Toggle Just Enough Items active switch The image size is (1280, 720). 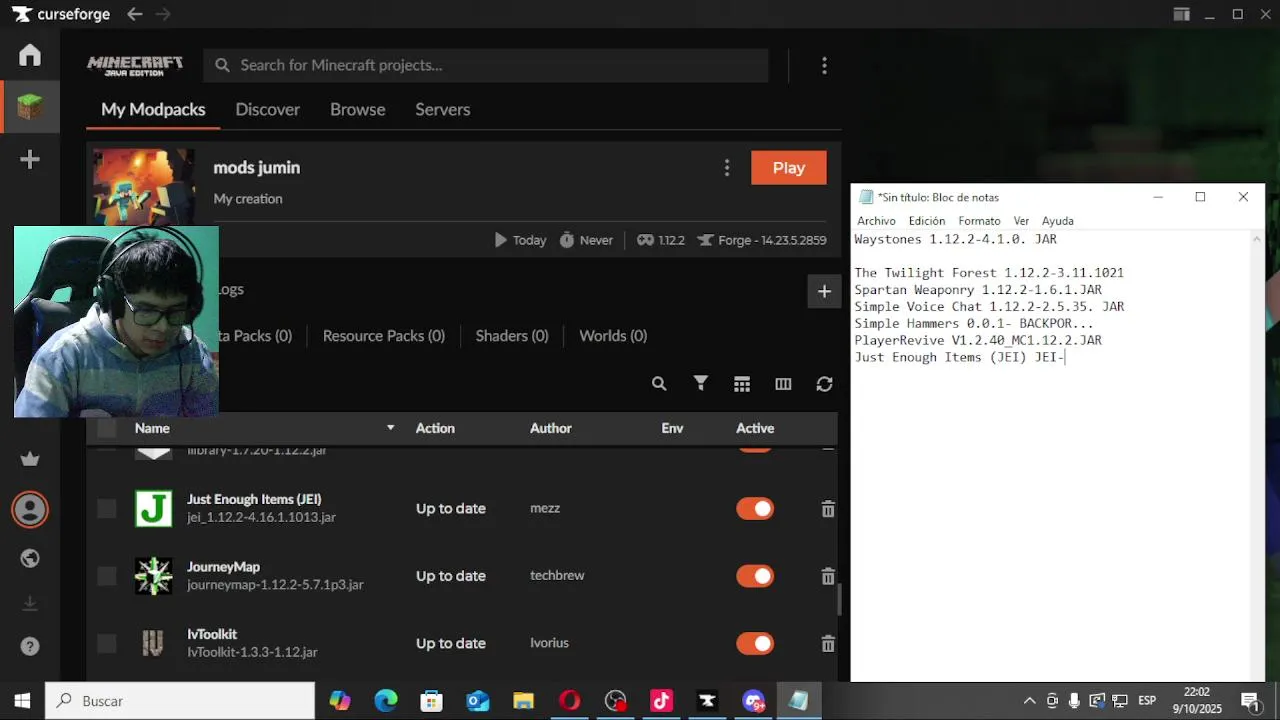(x=755, y=509)
